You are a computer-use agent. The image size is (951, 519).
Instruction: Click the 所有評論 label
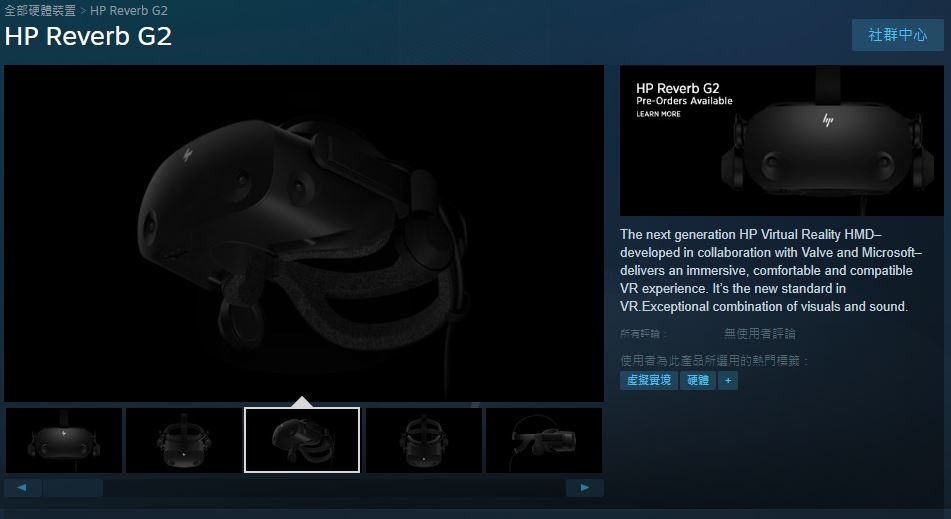click(x=644, y=333)
